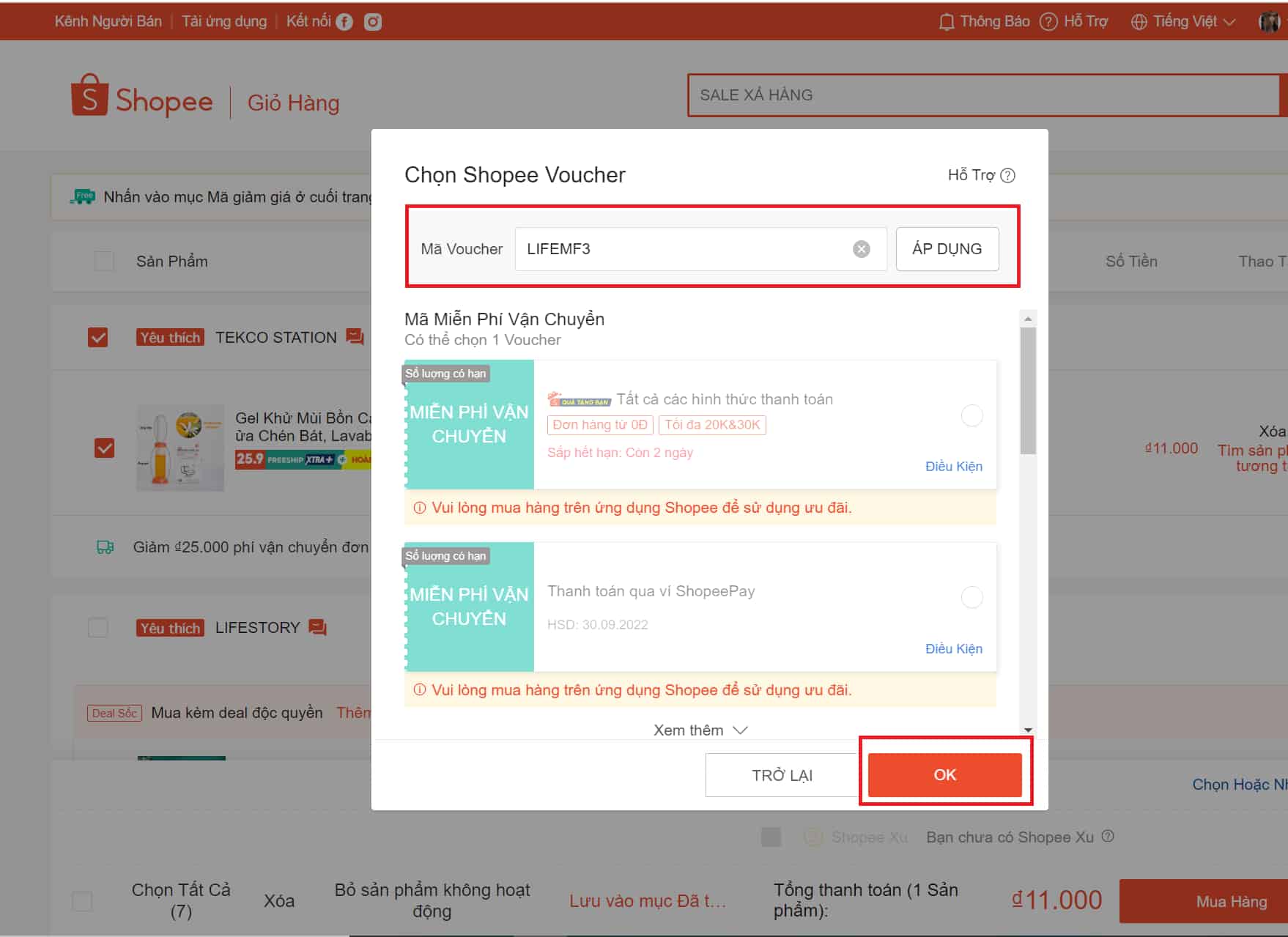1288x937 pixels.
Task: Select the first free shipping voucher radio
Action: tap(971, 416)
